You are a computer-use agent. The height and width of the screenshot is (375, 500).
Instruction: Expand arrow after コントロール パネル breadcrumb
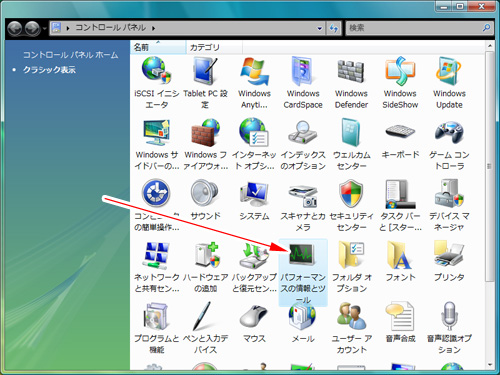pos(153,28)
